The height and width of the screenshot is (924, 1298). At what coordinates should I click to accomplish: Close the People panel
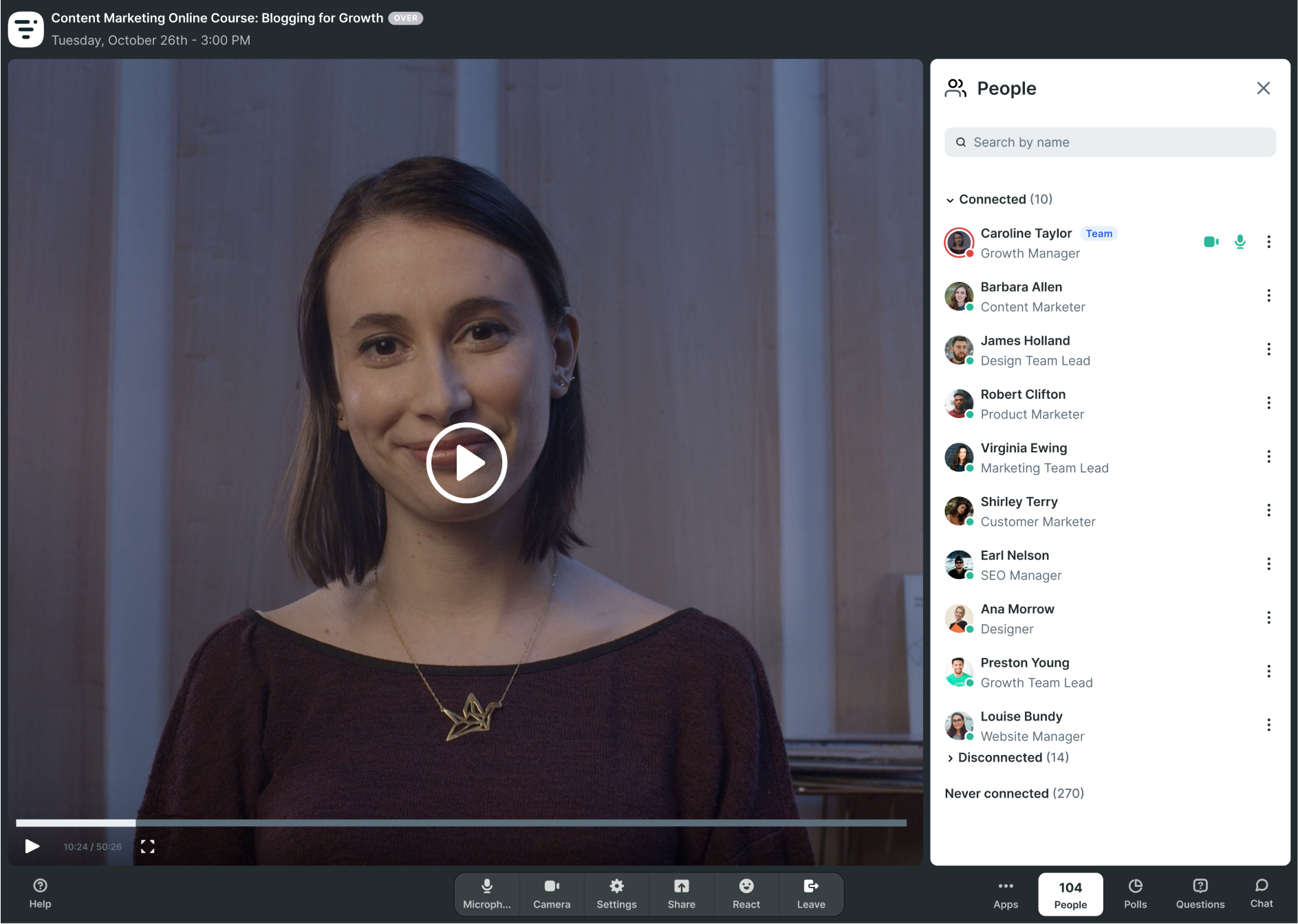[1263, 88]
